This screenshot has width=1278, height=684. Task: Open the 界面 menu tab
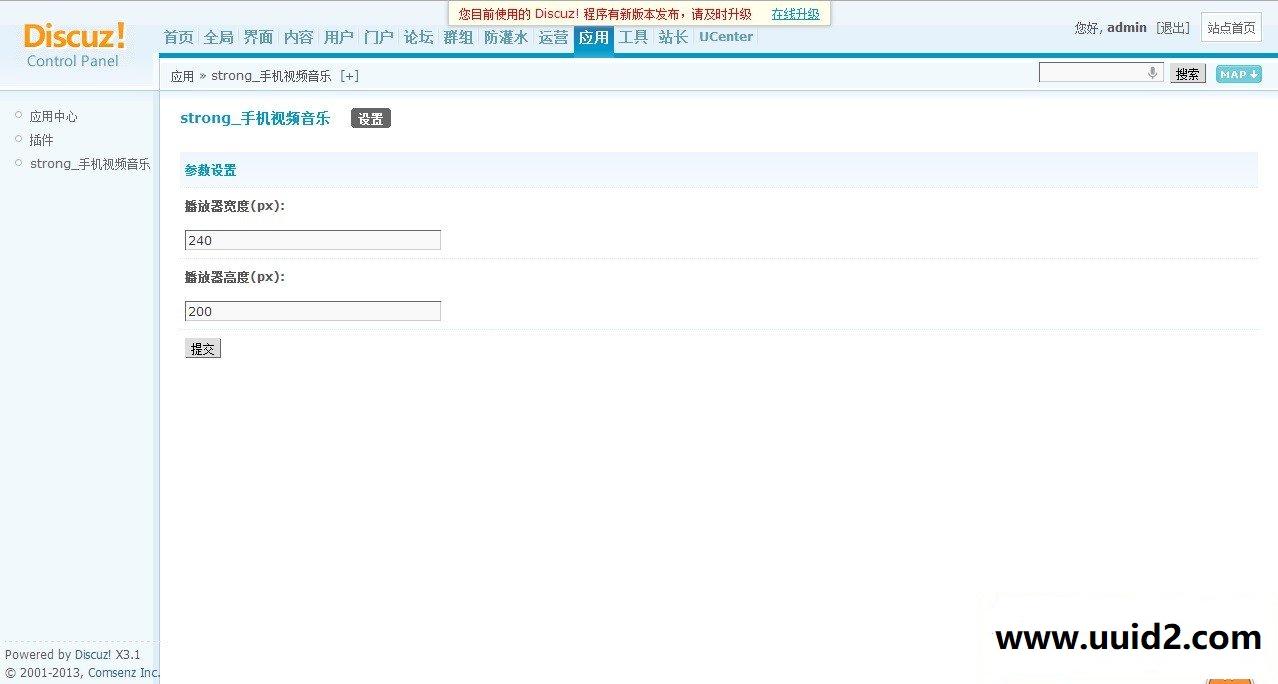(258, 37)
